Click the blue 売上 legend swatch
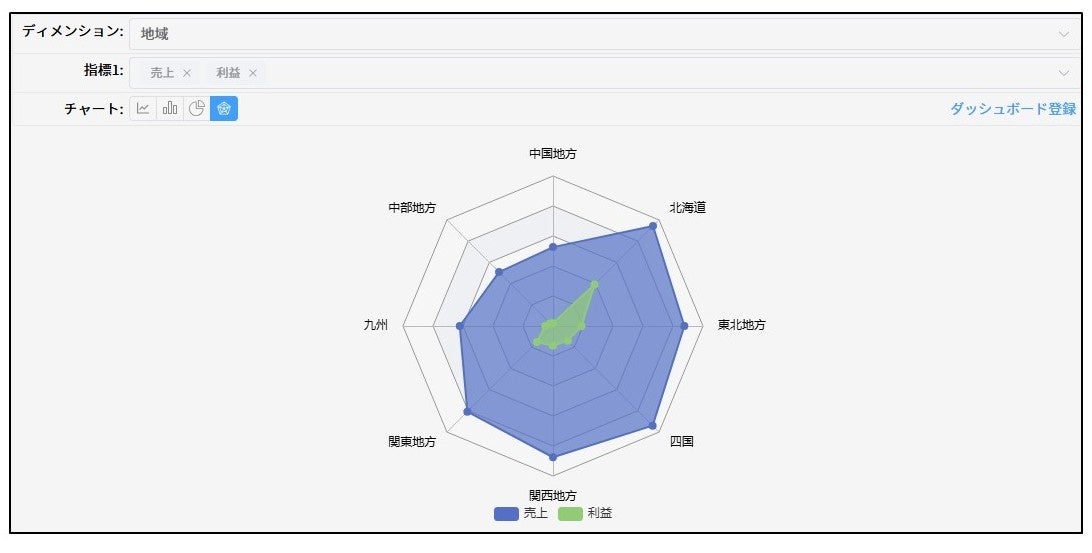Screen dimensions: 1092x553 tap(507, 513)
